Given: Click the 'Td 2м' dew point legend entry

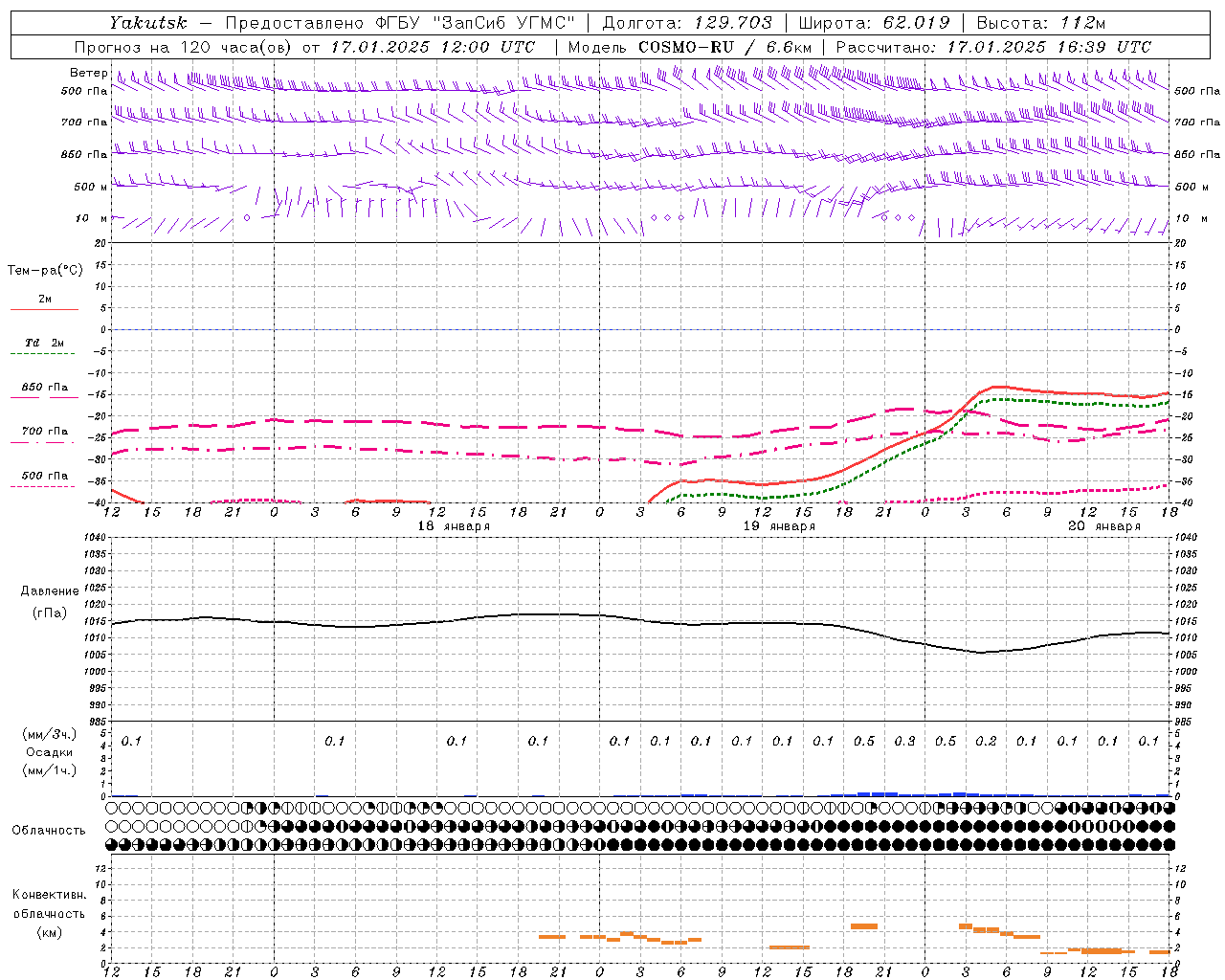Looking at the screenshot, I should (x=44, y=343).
